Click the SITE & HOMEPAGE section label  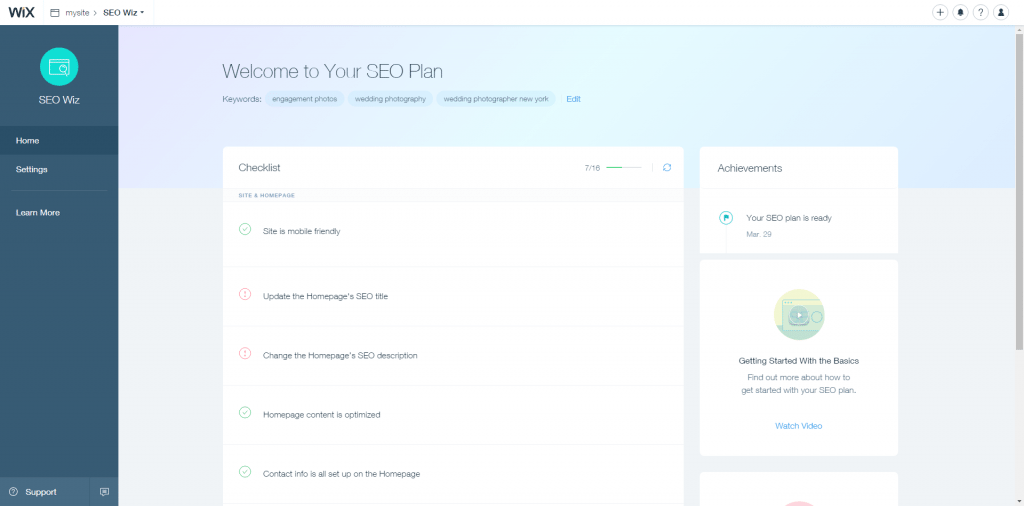(266, 195)
